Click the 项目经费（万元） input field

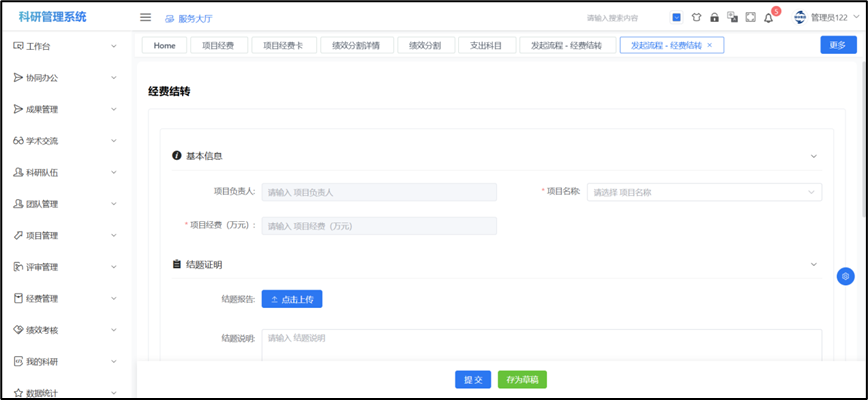[x=379, y=226]
